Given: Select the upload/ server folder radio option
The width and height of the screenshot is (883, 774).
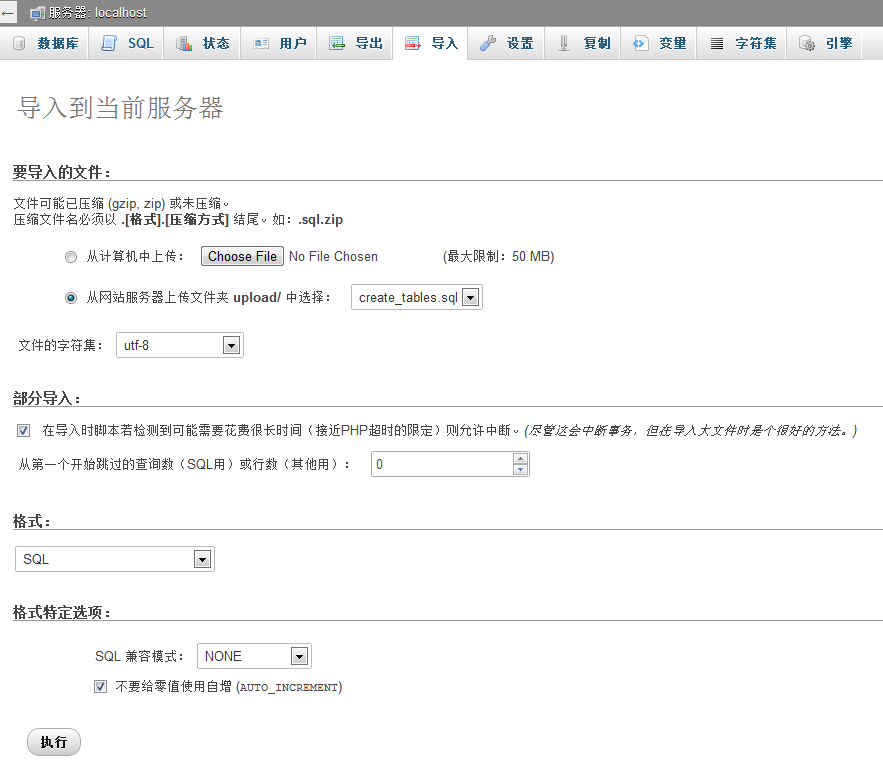Looking at the screenshot, I should [70, 298].
